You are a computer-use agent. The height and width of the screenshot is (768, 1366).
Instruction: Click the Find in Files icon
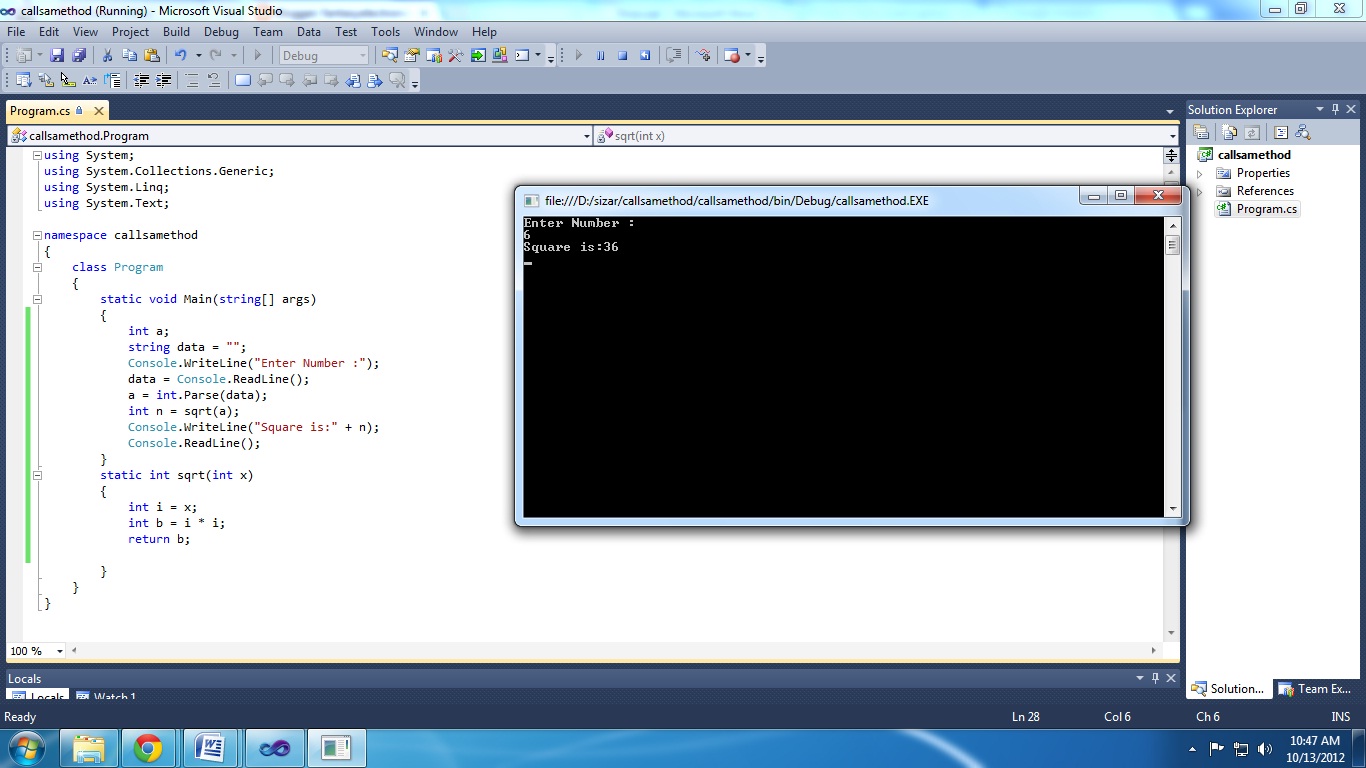[389, 56]
